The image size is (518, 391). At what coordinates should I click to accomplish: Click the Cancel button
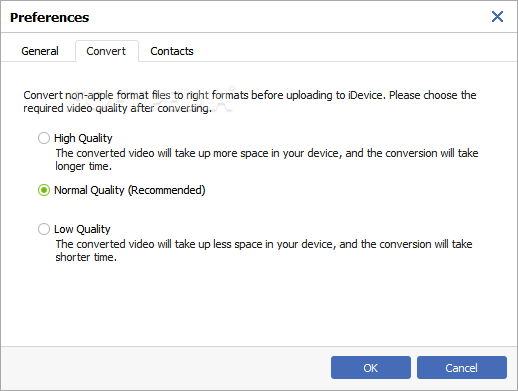click(462, 367)
